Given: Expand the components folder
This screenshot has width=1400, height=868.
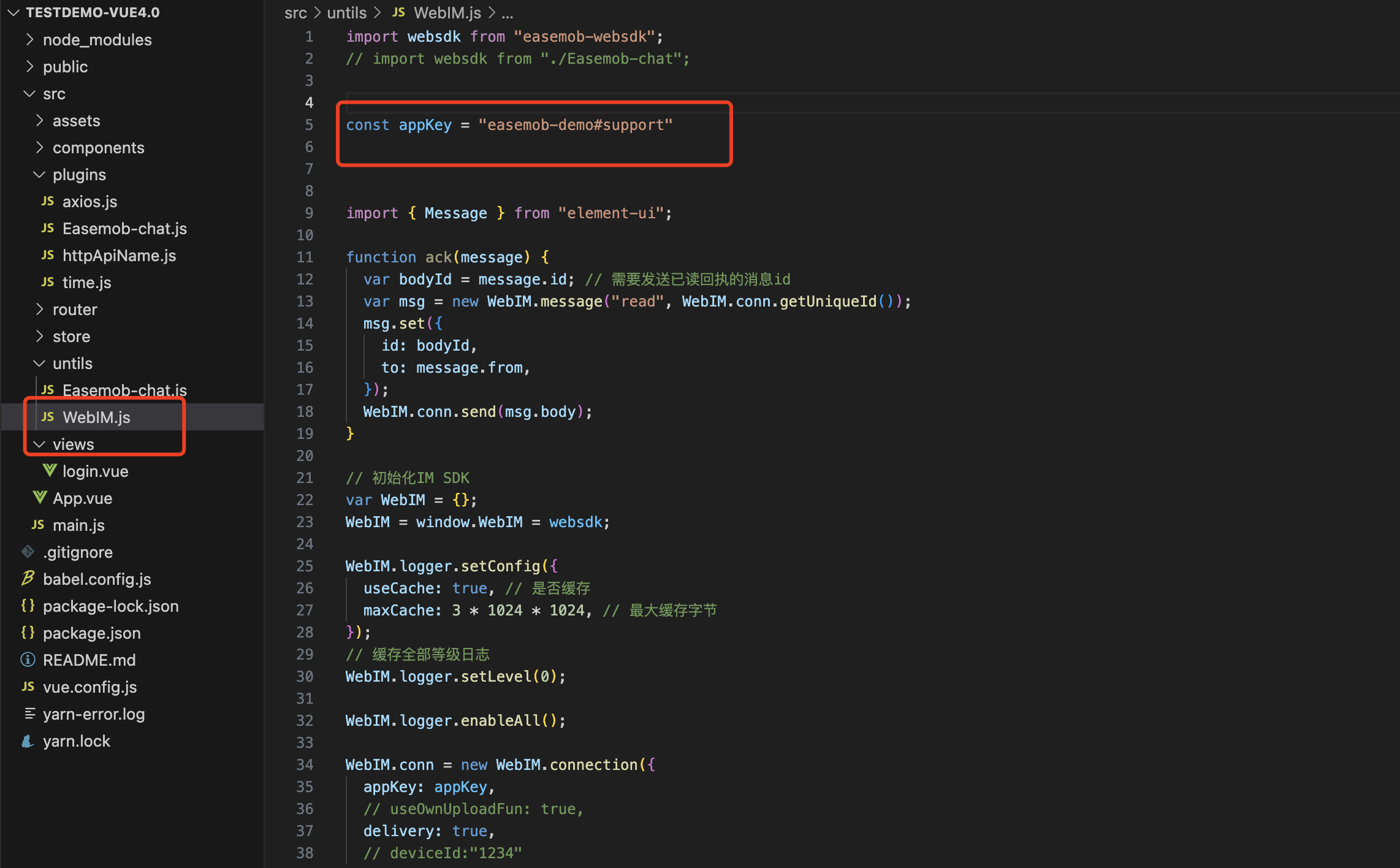Looking at the screenshot, I should tap(39, 148).
